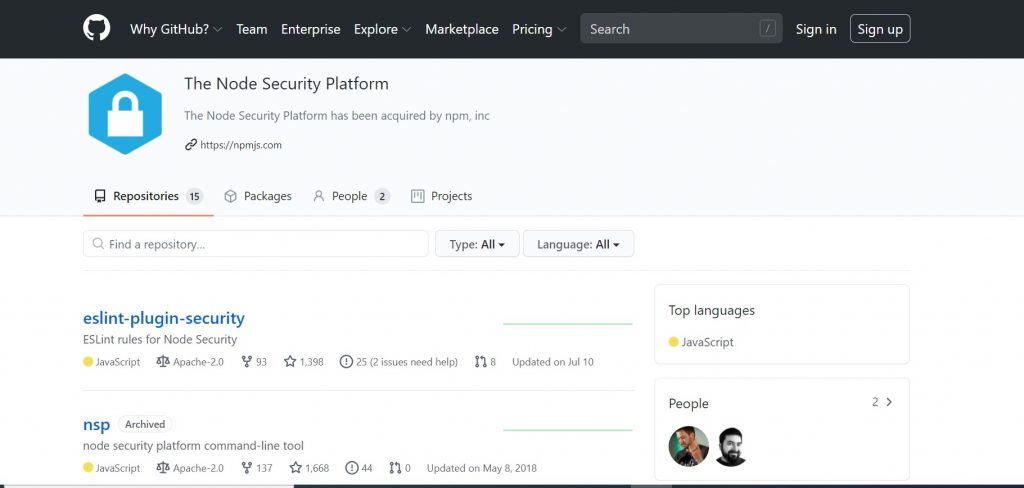Click the star icon for eslint-plugin-security
1024x488 pixels.
(x=290, y=361)
